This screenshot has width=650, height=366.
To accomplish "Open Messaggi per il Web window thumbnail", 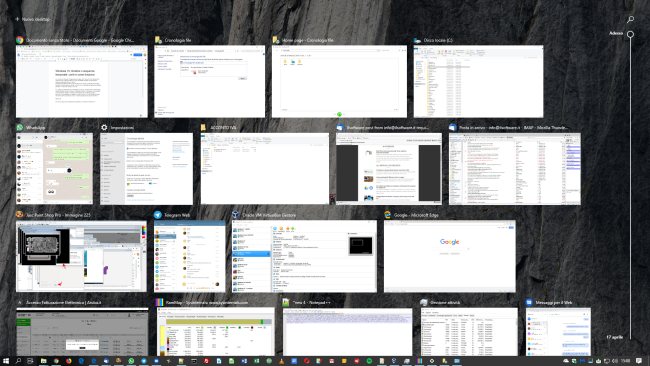I will pos(558,332).
